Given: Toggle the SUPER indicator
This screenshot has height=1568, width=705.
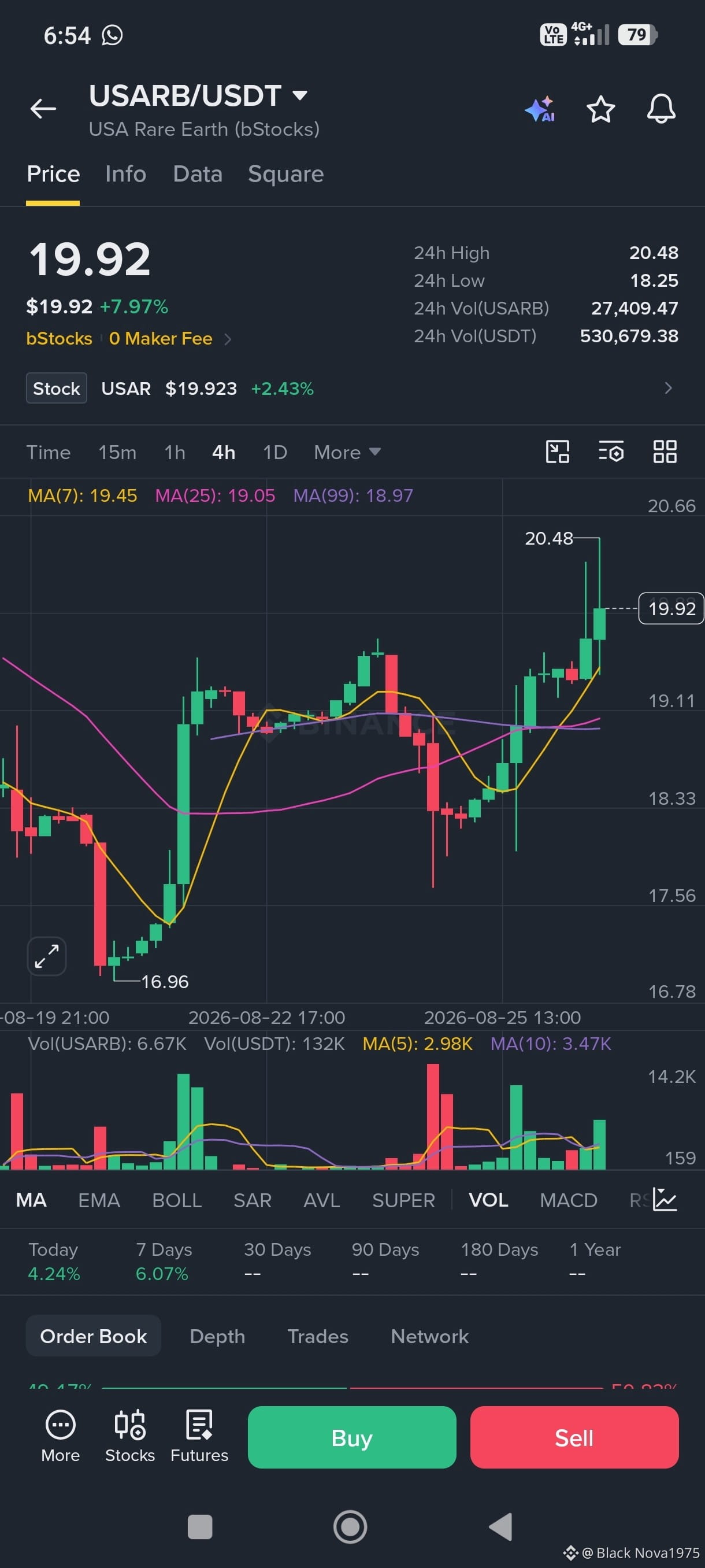Looking at the screenshot, I should (403, 1200).
